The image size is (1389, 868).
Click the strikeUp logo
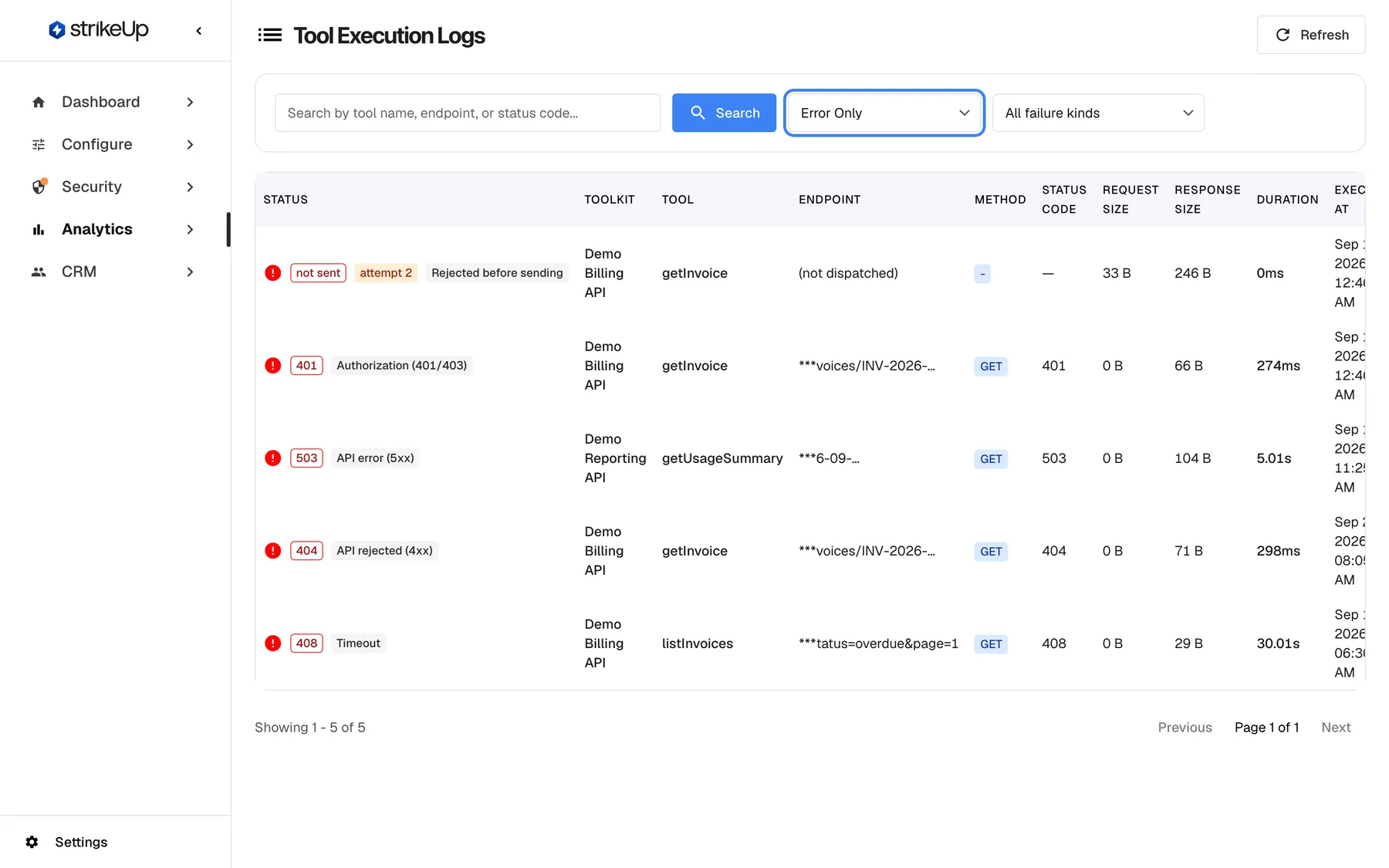(x=98, y=30)
